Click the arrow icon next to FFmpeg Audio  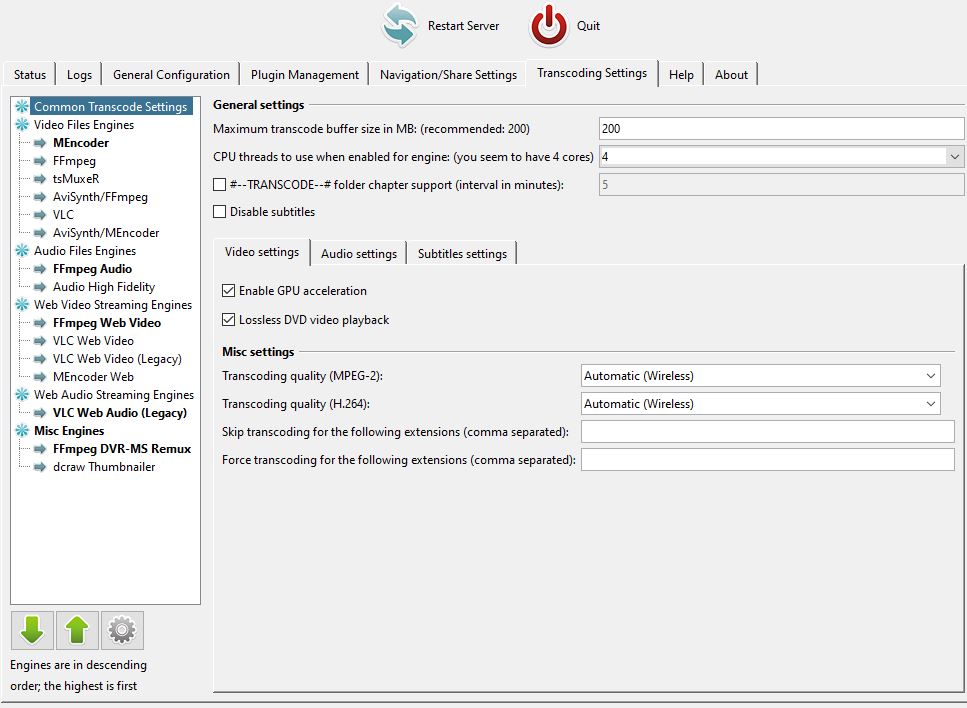click(x=40, y=269)
